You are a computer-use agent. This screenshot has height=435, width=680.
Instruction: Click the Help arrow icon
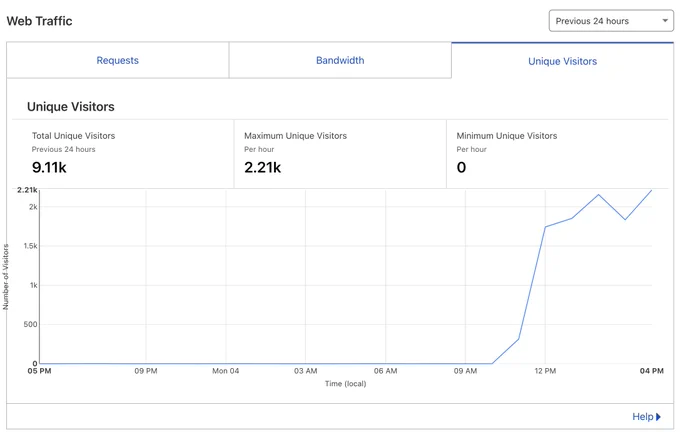coord(658,417)
